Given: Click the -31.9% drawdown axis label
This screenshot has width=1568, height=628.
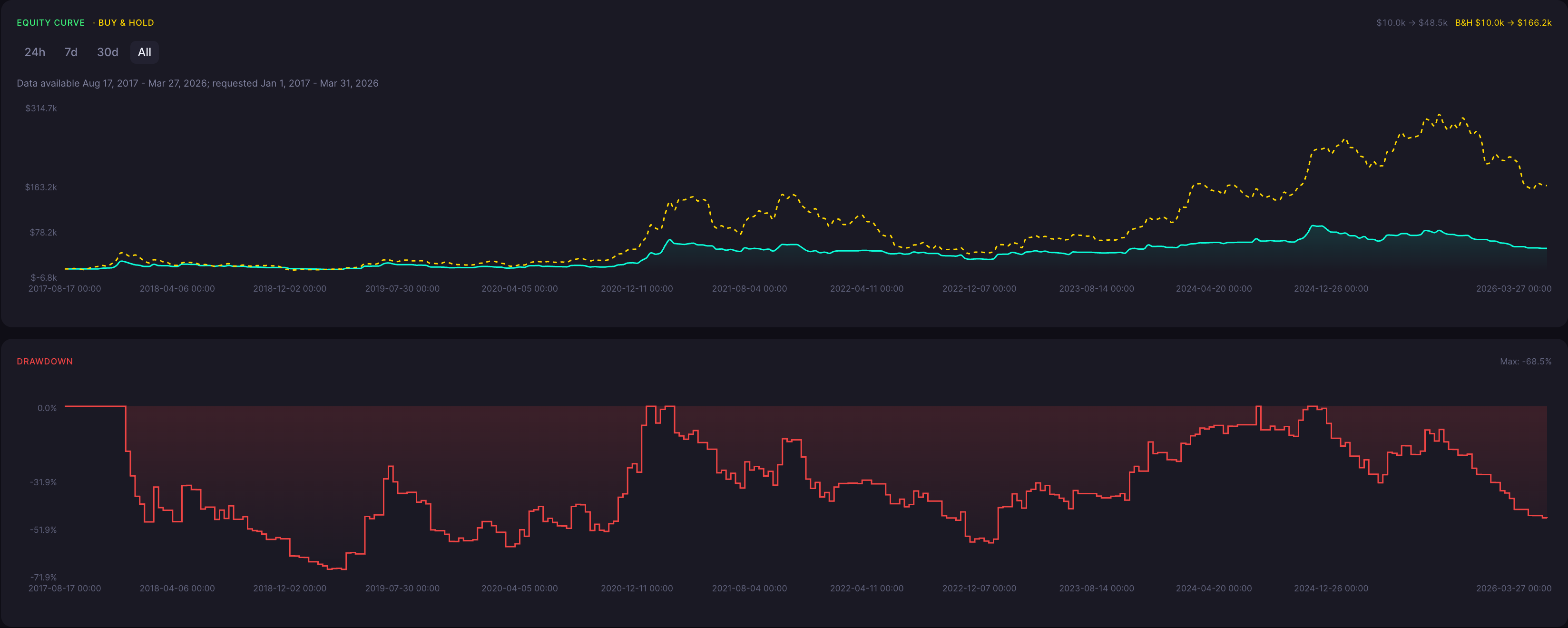Looking at the screenshot, I should 43,482.
